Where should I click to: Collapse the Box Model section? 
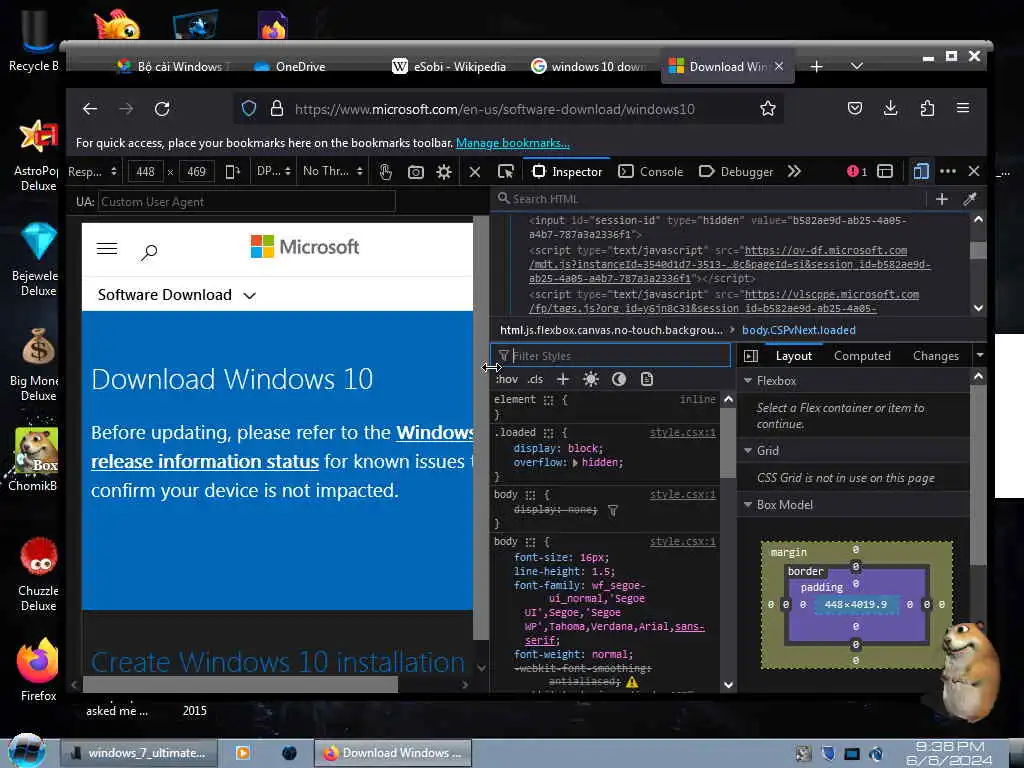[749, 505]
